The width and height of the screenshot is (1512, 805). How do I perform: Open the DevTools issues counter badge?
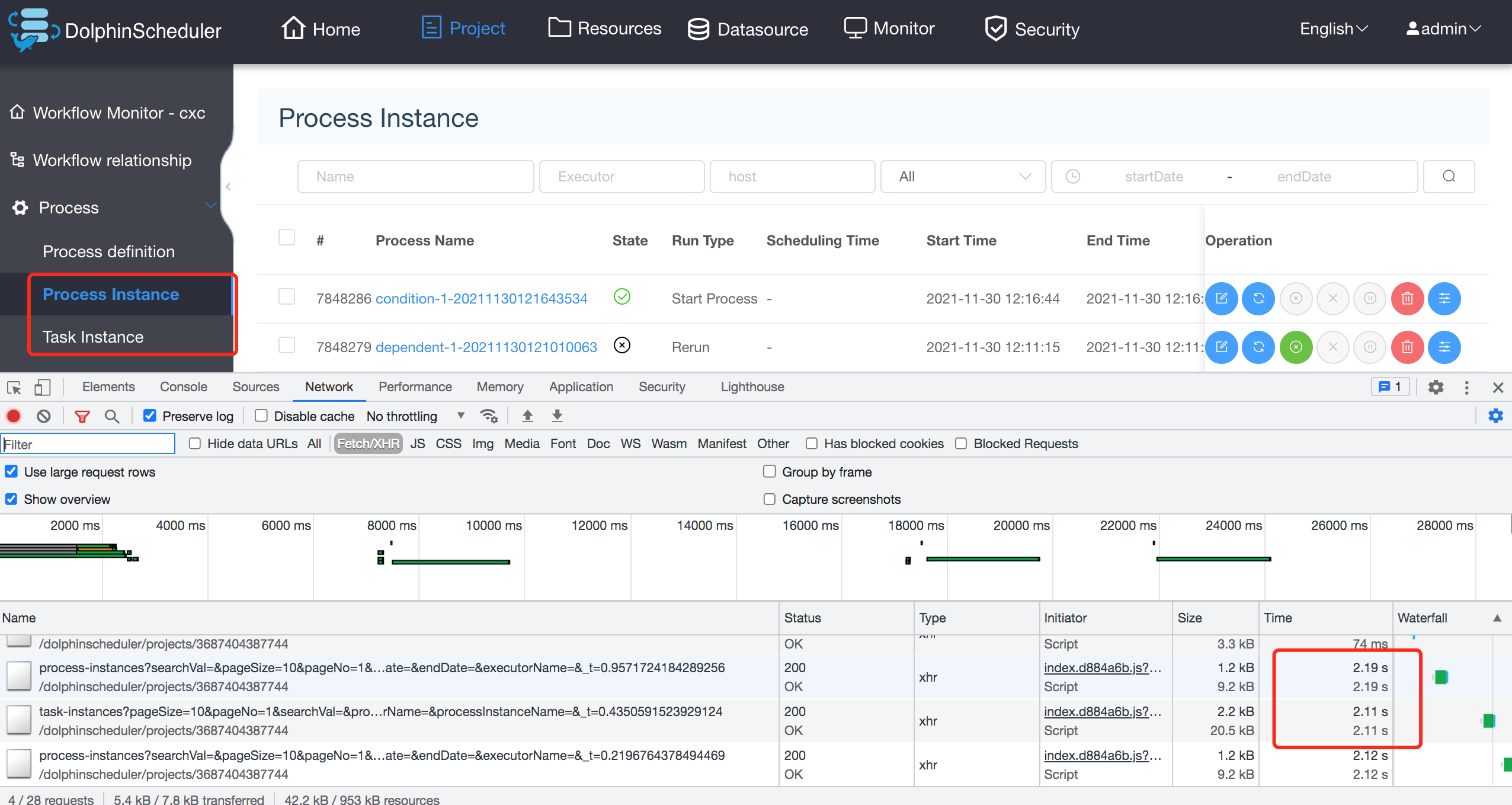point(1390,387)
